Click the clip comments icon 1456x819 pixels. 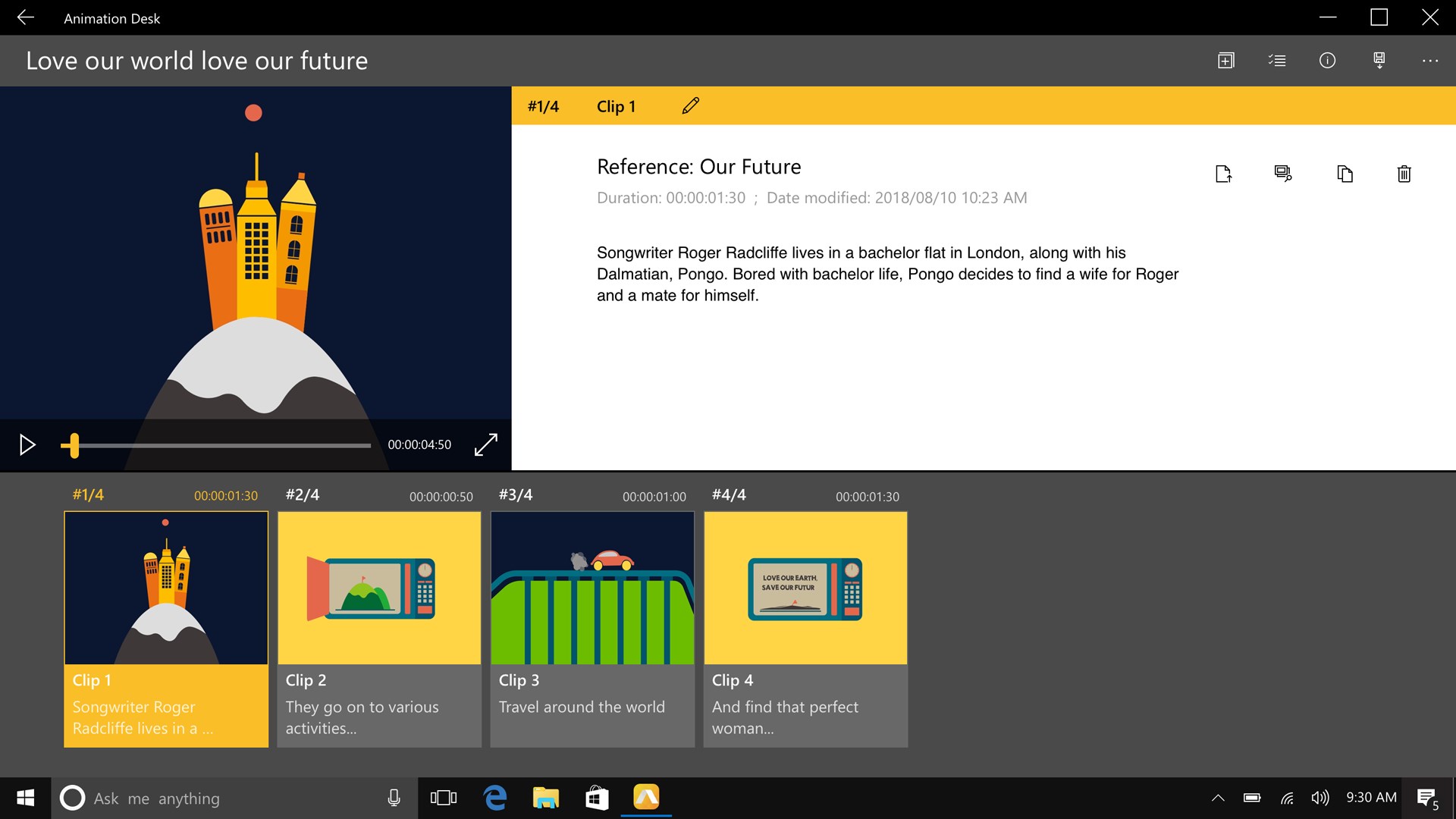[1283, 174]
